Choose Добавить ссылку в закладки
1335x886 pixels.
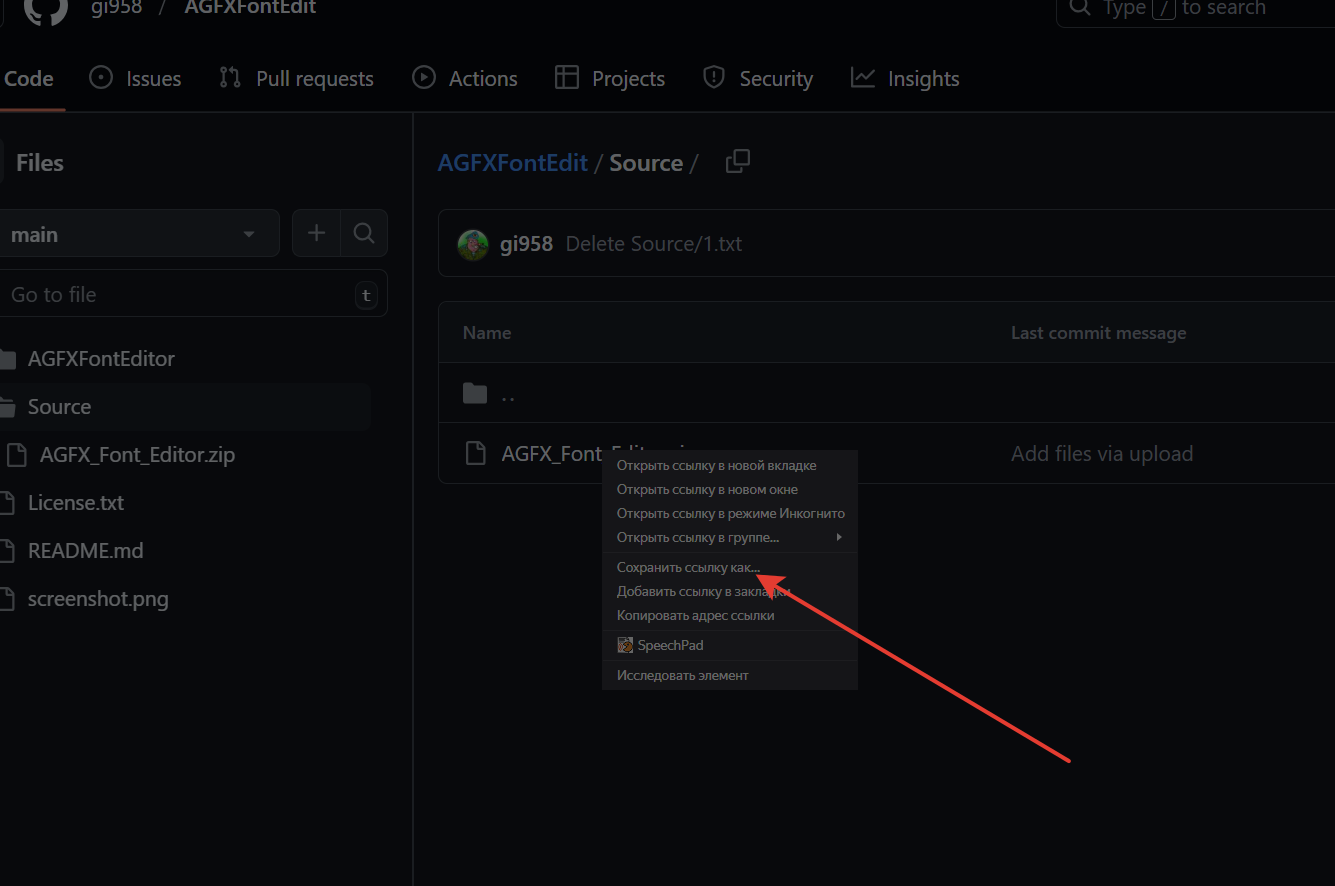tap(730, 592)
